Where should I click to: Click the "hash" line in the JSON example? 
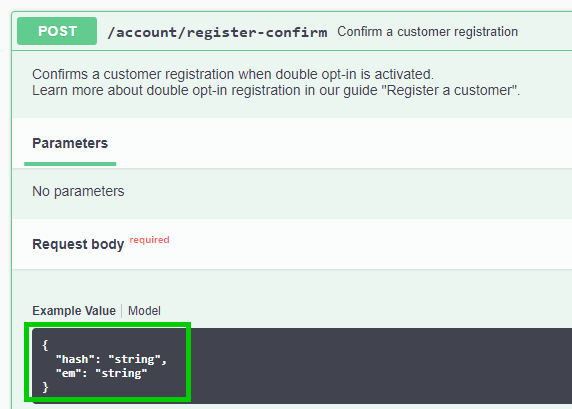(x=111, y=359)
